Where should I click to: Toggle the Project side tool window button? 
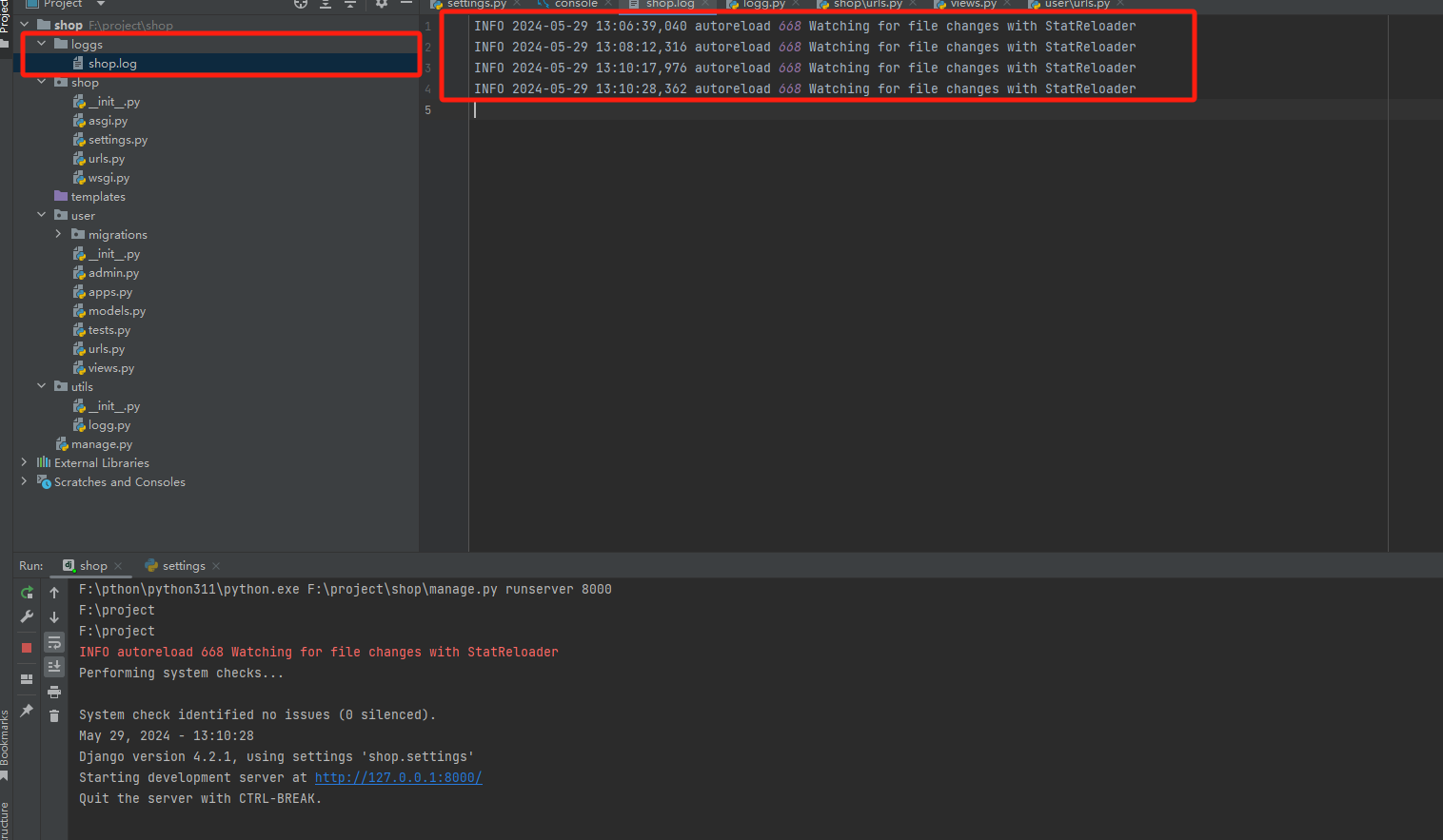point(5,23)
